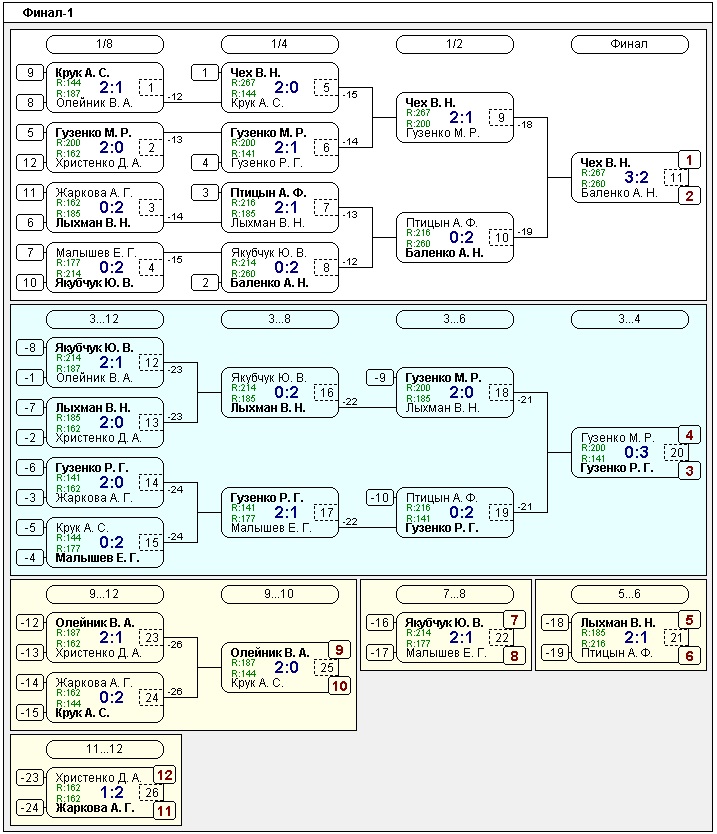Click Якубчук Ю. В. in match 4
Image resolution: width=717 pixels, height=834 pixels.
(94, 283)
